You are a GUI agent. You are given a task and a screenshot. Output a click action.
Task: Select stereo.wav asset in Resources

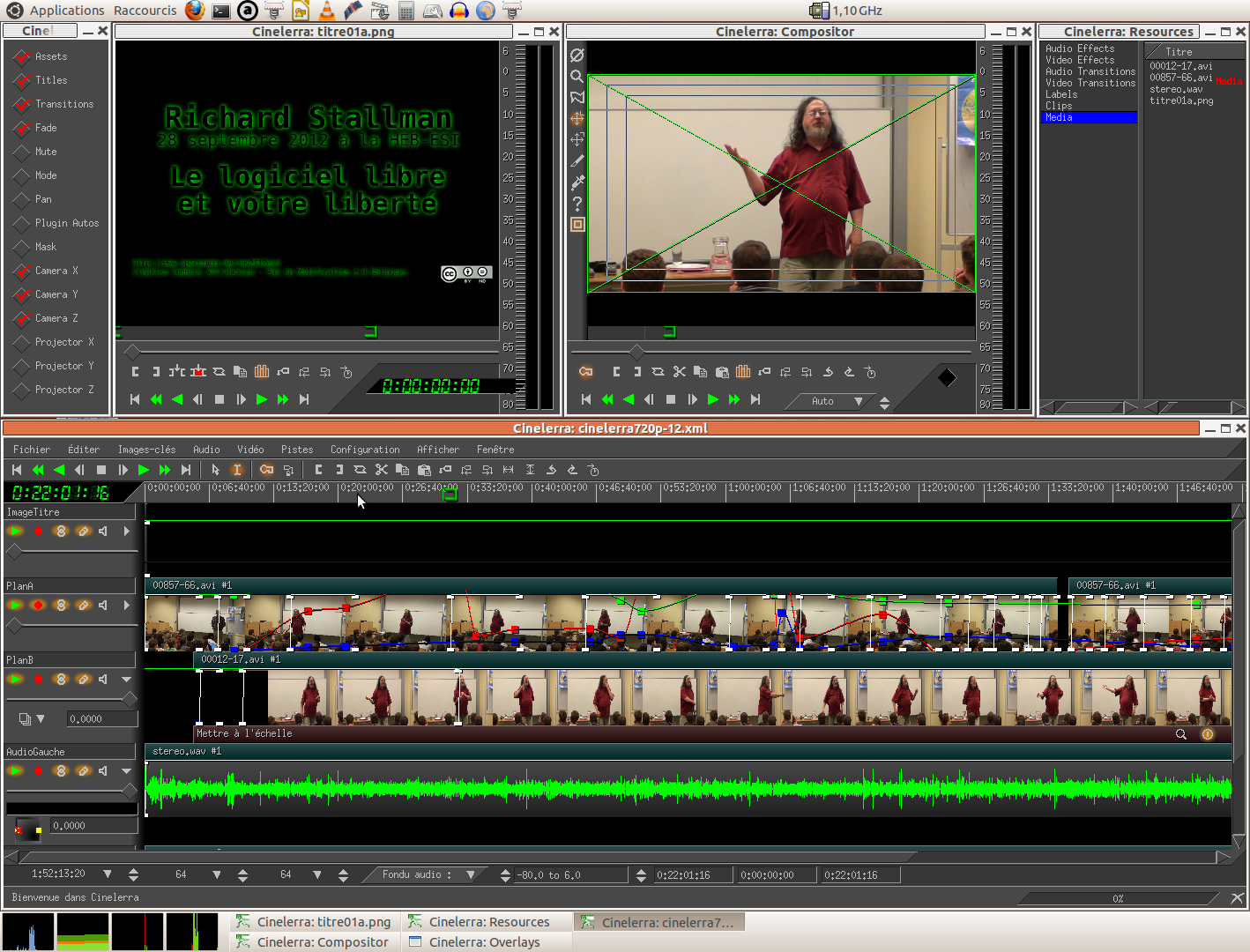click(x=1176, y=89)
